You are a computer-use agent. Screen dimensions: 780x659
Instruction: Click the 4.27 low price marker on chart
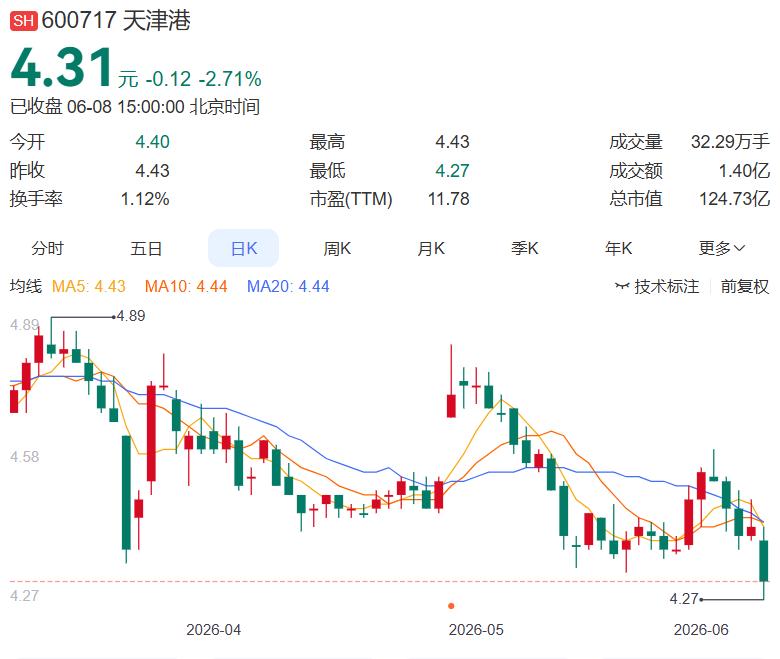click(x=685, y=599)
